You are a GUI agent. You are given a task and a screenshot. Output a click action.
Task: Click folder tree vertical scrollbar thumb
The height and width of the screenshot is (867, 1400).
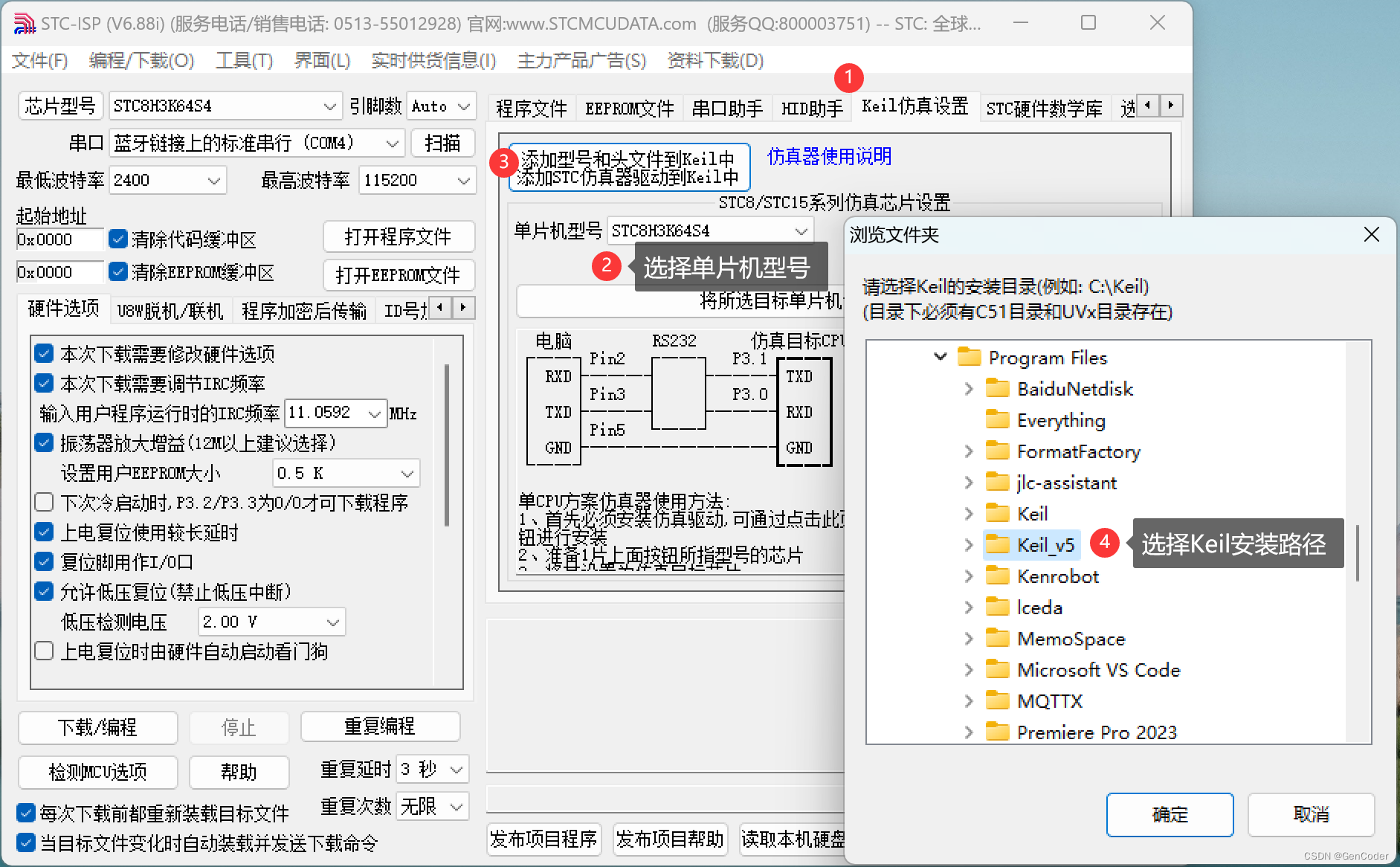coord(1358,552)
